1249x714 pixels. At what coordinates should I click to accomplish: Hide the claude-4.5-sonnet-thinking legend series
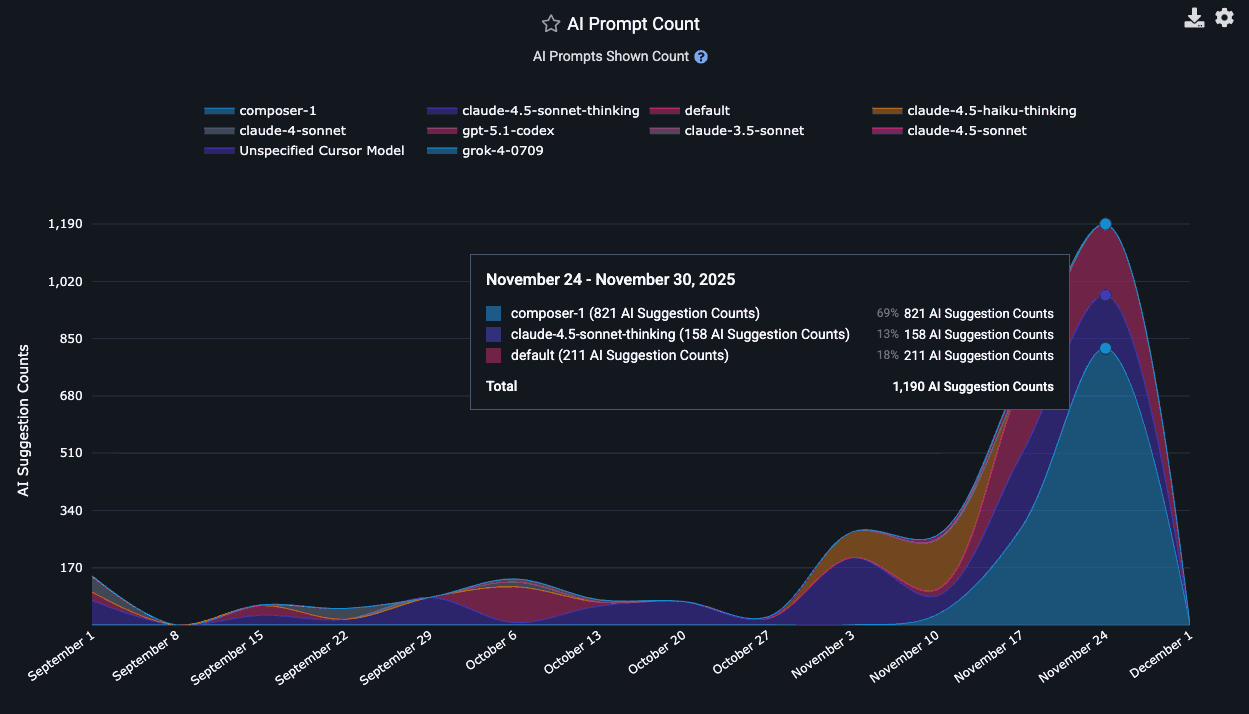pos(550,111)
